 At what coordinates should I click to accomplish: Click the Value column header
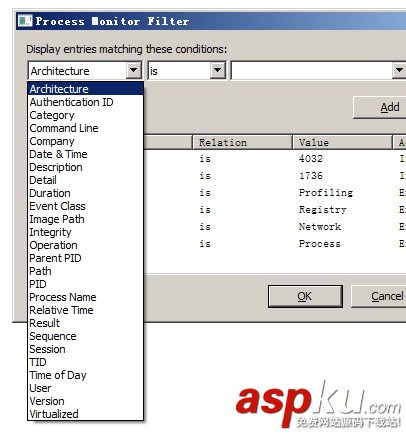(x=342, y=142)
